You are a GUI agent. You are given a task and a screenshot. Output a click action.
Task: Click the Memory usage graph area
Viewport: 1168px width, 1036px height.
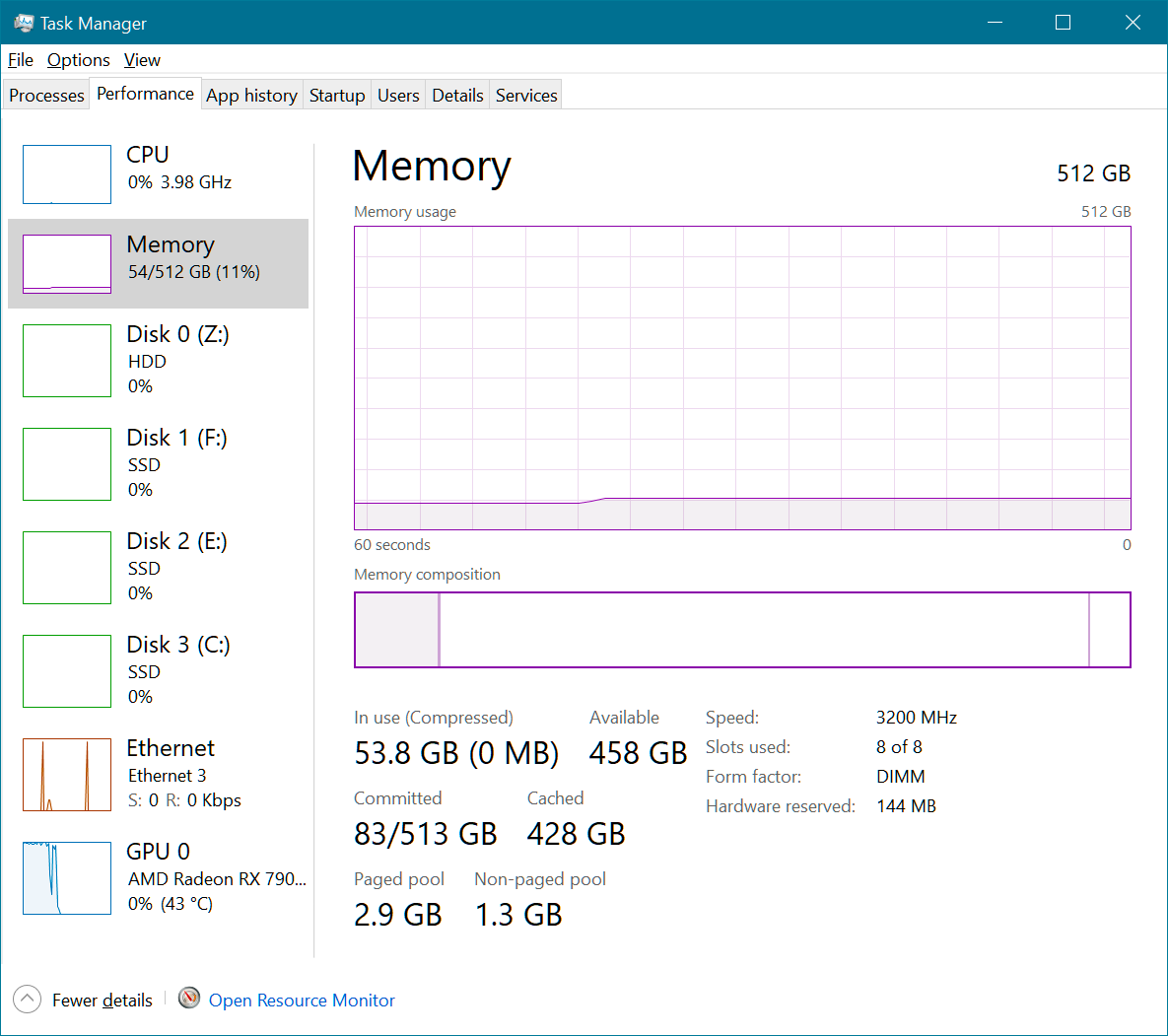[742, 378]
